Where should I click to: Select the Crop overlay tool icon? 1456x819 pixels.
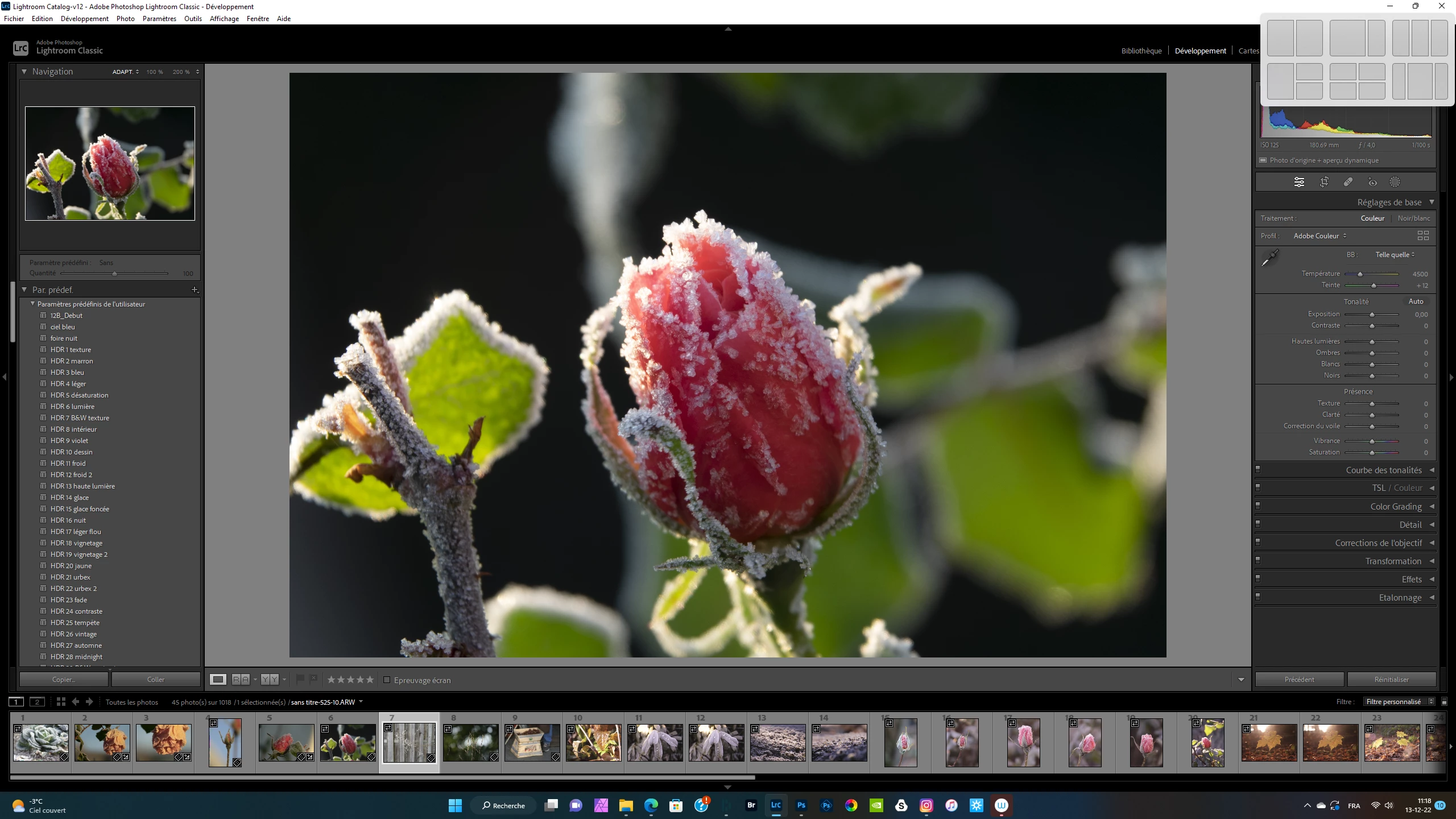click(1324, 182)
